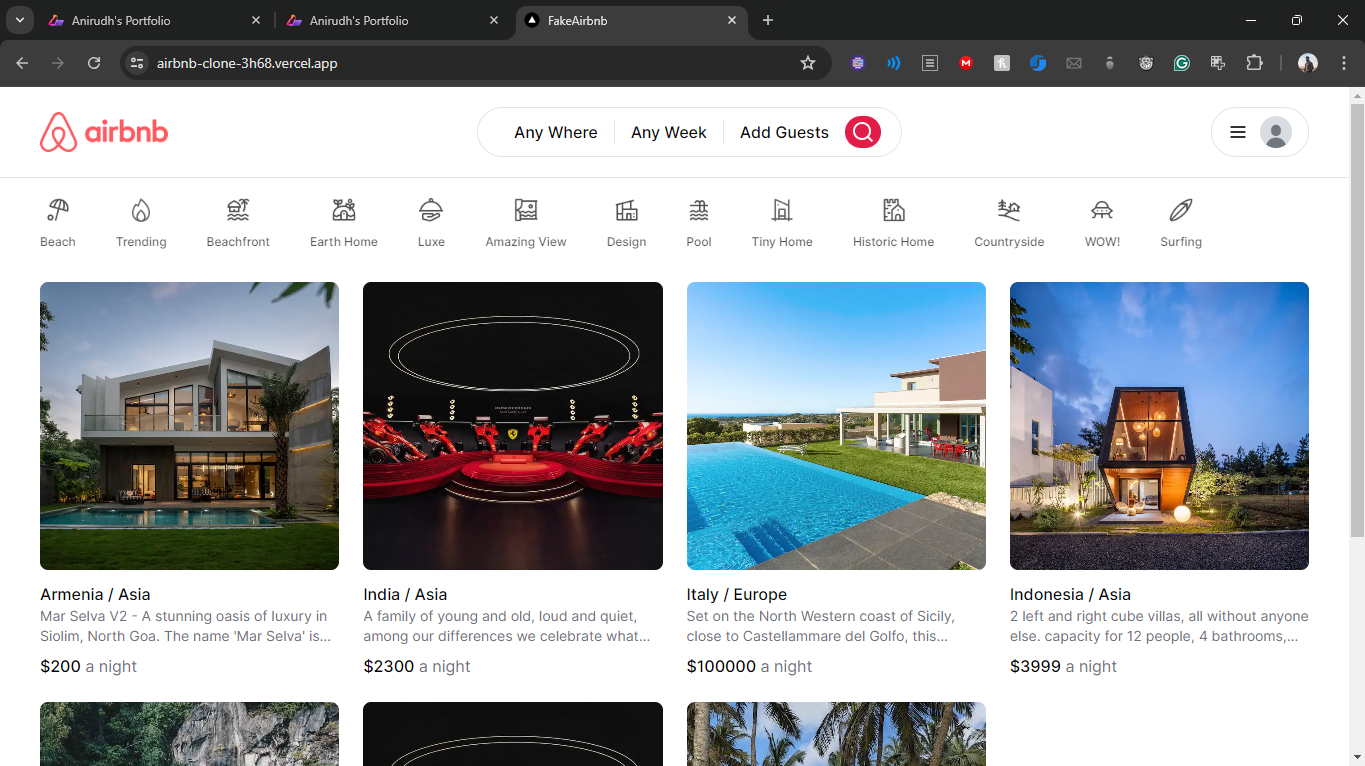Select the Trending flame category
The image size is (1365, 766).
[141, 223]
